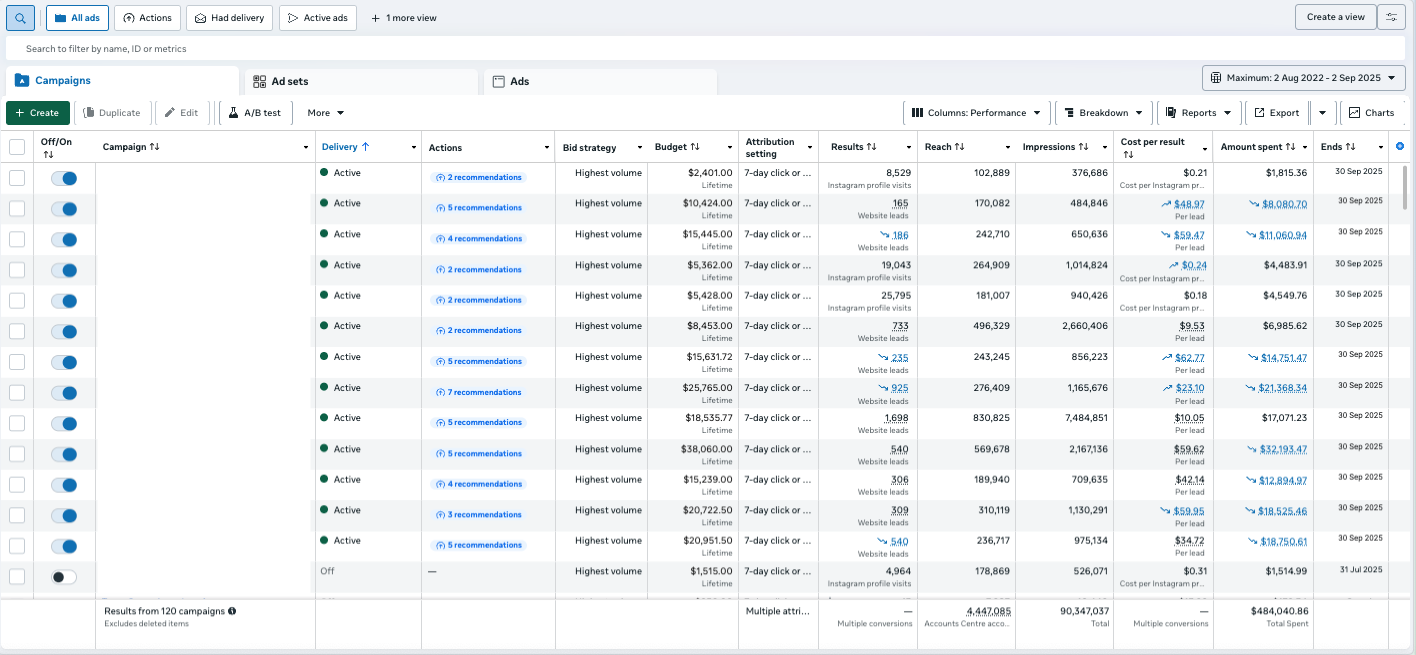
Task: Click the Export icon button
Action: [x=1276, y=113]
